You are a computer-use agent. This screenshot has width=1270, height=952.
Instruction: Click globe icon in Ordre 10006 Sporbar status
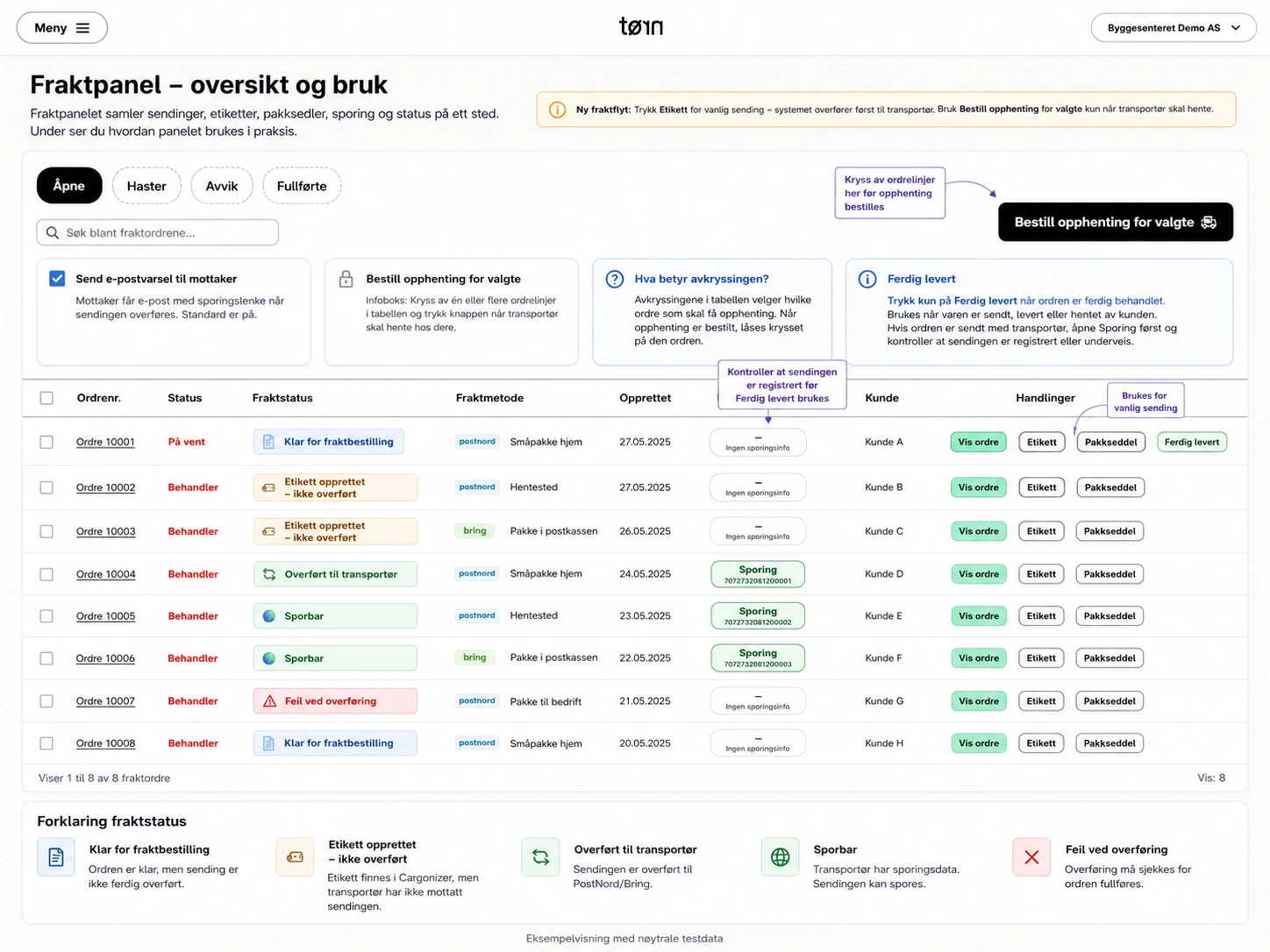269,658
